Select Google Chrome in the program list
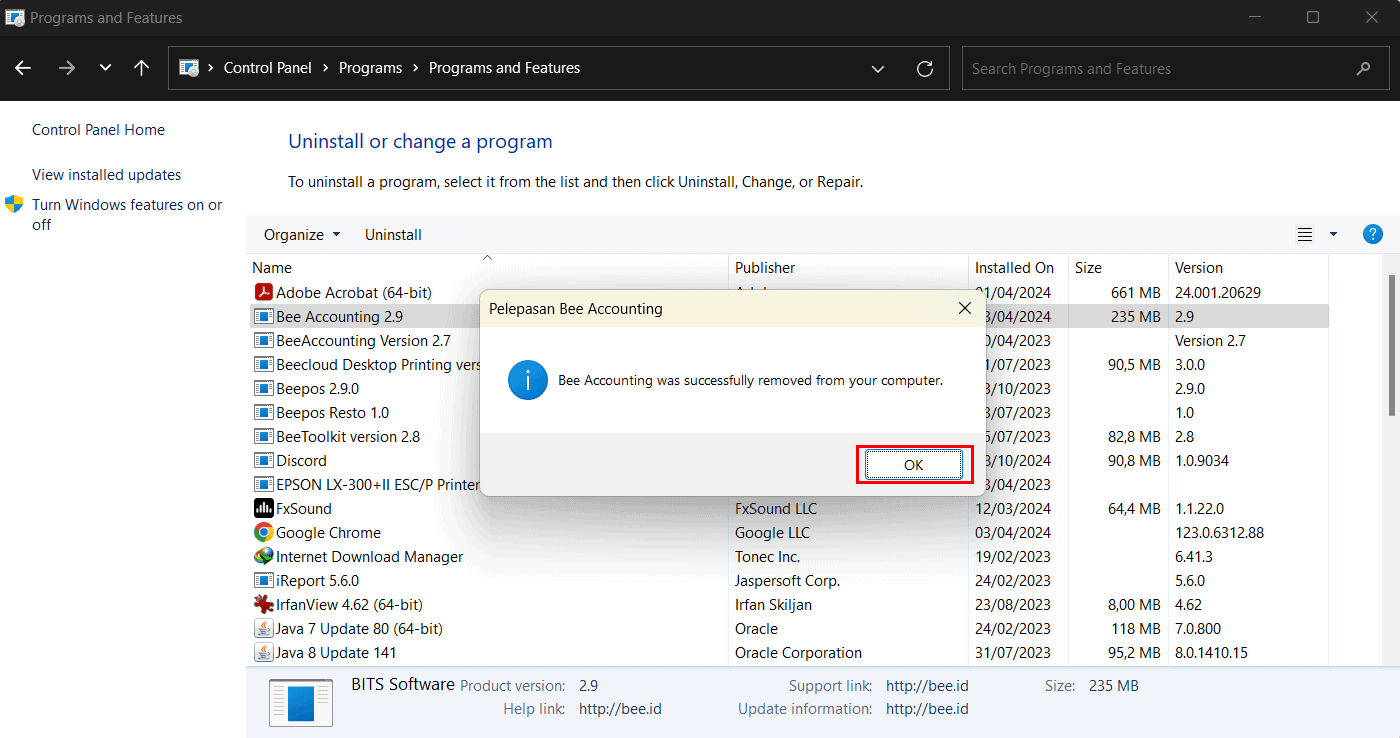Viewport: 1400px width, 738px height. tap(328, 533)
